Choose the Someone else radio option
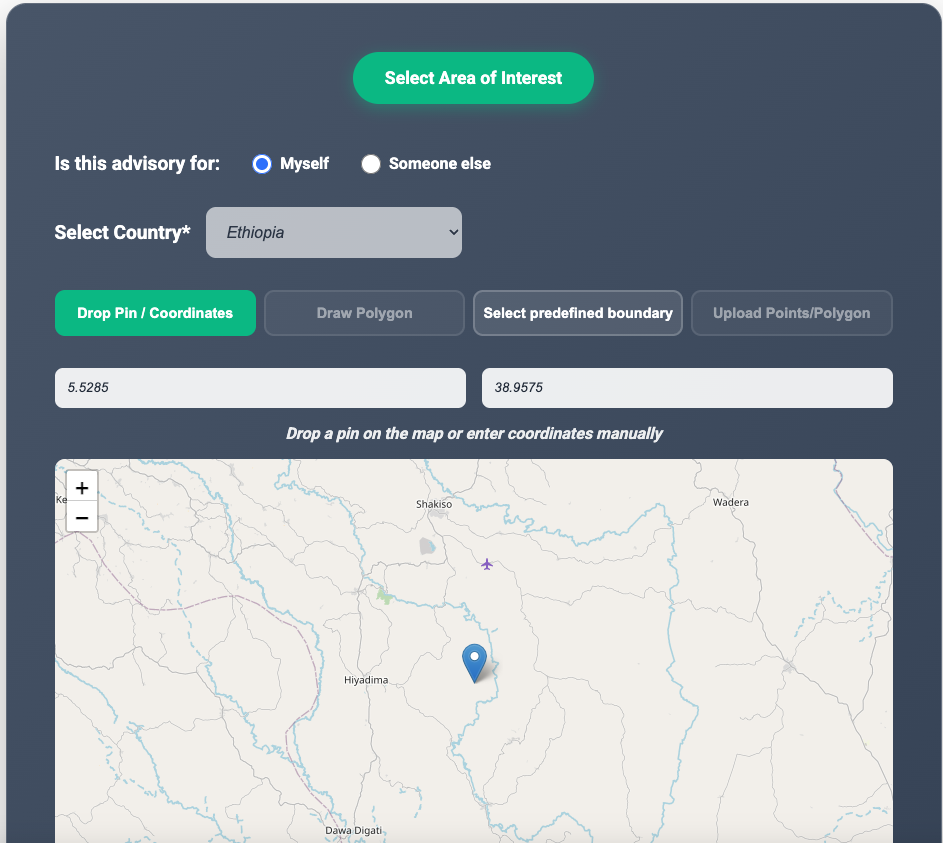 [x=371, y=164]
